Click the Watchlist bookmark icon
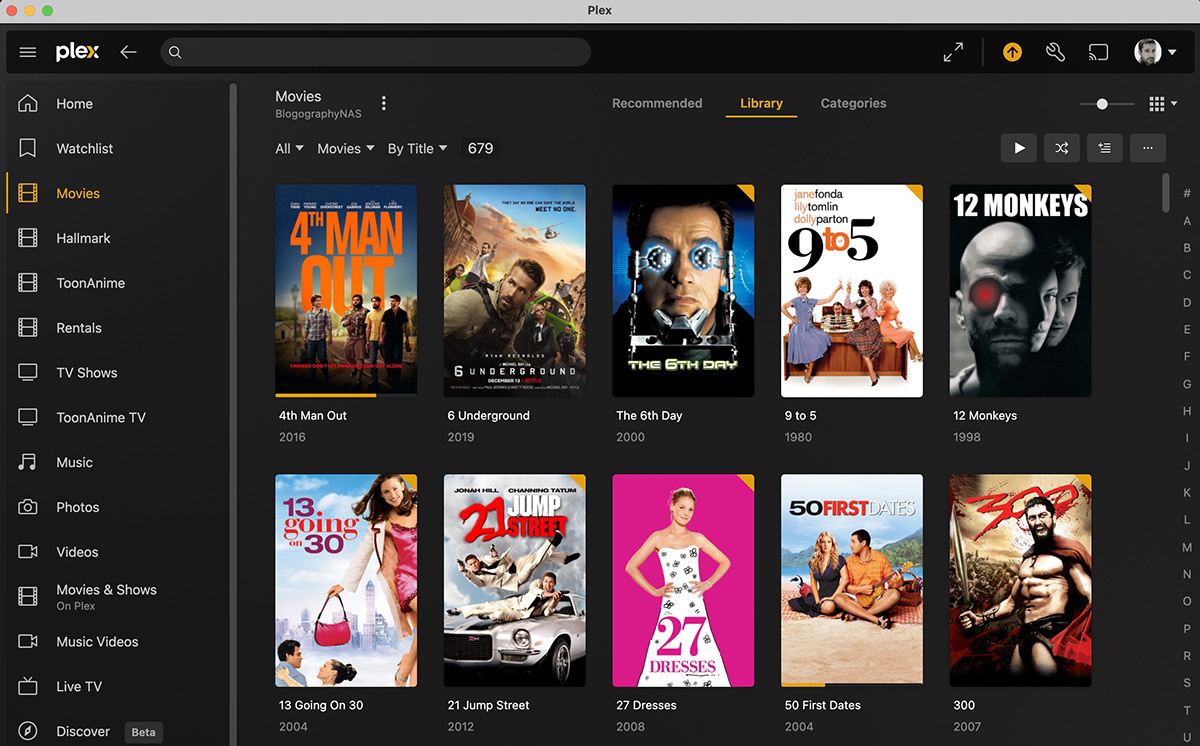Screen dimensions: 1200x746 28,148
